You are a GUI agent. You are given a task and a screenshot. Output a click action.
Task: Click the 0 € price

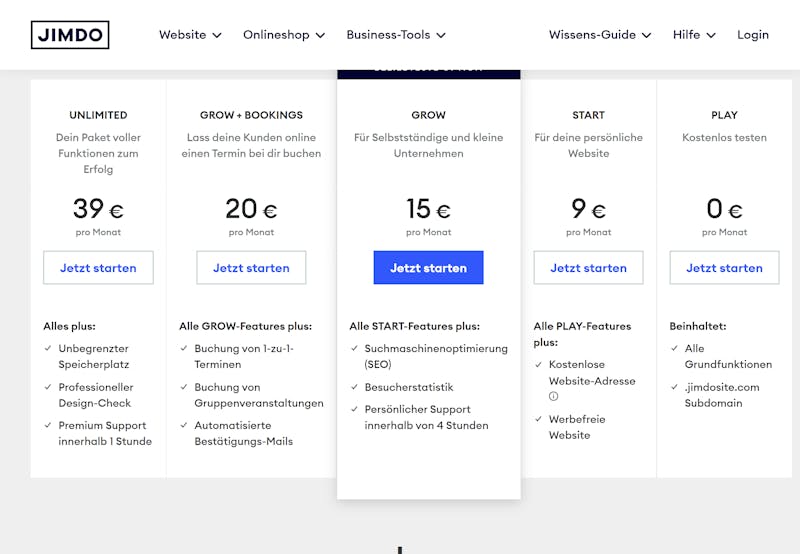[x=724, y=209]
